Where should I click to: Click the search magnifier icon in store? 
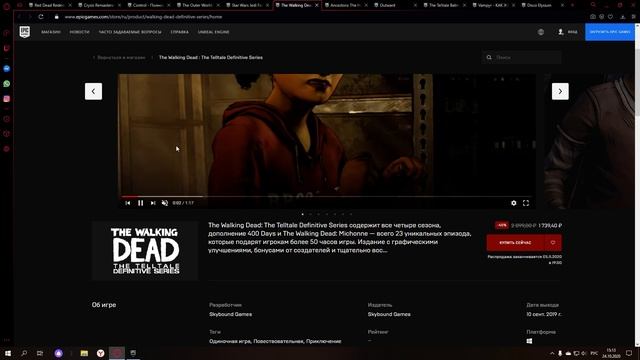pyautogui.click(x=489, y=58)
